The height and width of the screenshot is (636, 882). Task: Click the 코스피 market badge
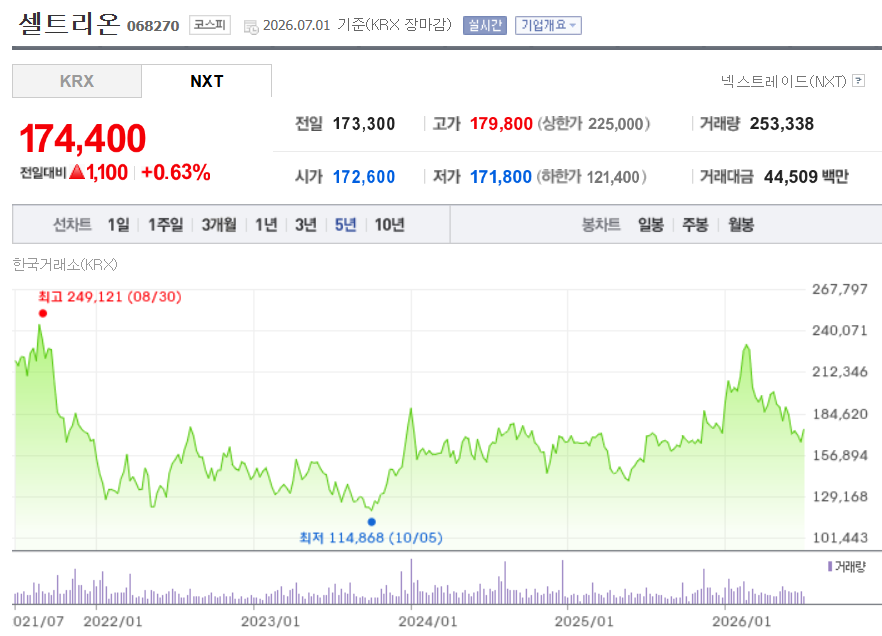pyautogui.click(x=210, y=25)
